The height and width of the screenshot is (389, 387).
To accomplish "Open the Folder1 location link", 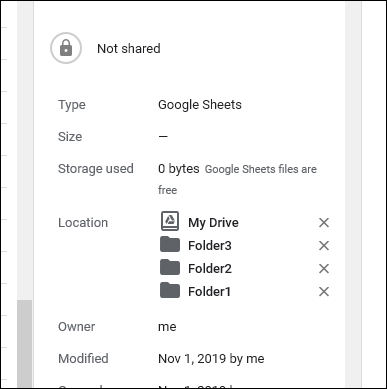I will coord(209,292).
